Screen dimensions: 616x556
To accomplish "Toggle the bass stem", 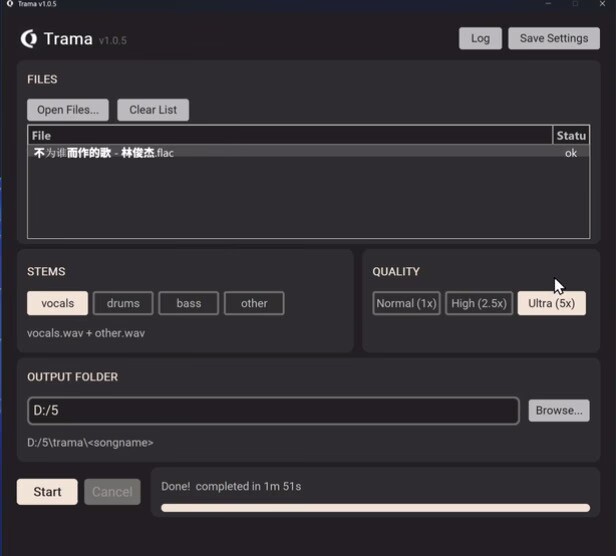I will tap(189, 303).
